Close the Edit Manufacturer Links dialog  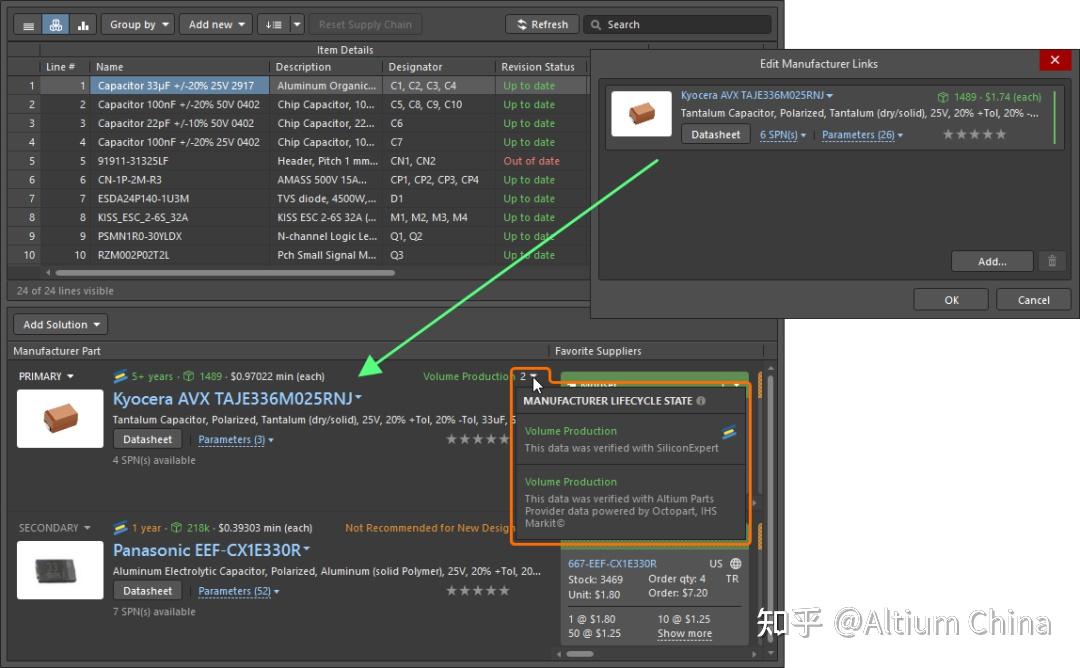[x=1055, y=60]
